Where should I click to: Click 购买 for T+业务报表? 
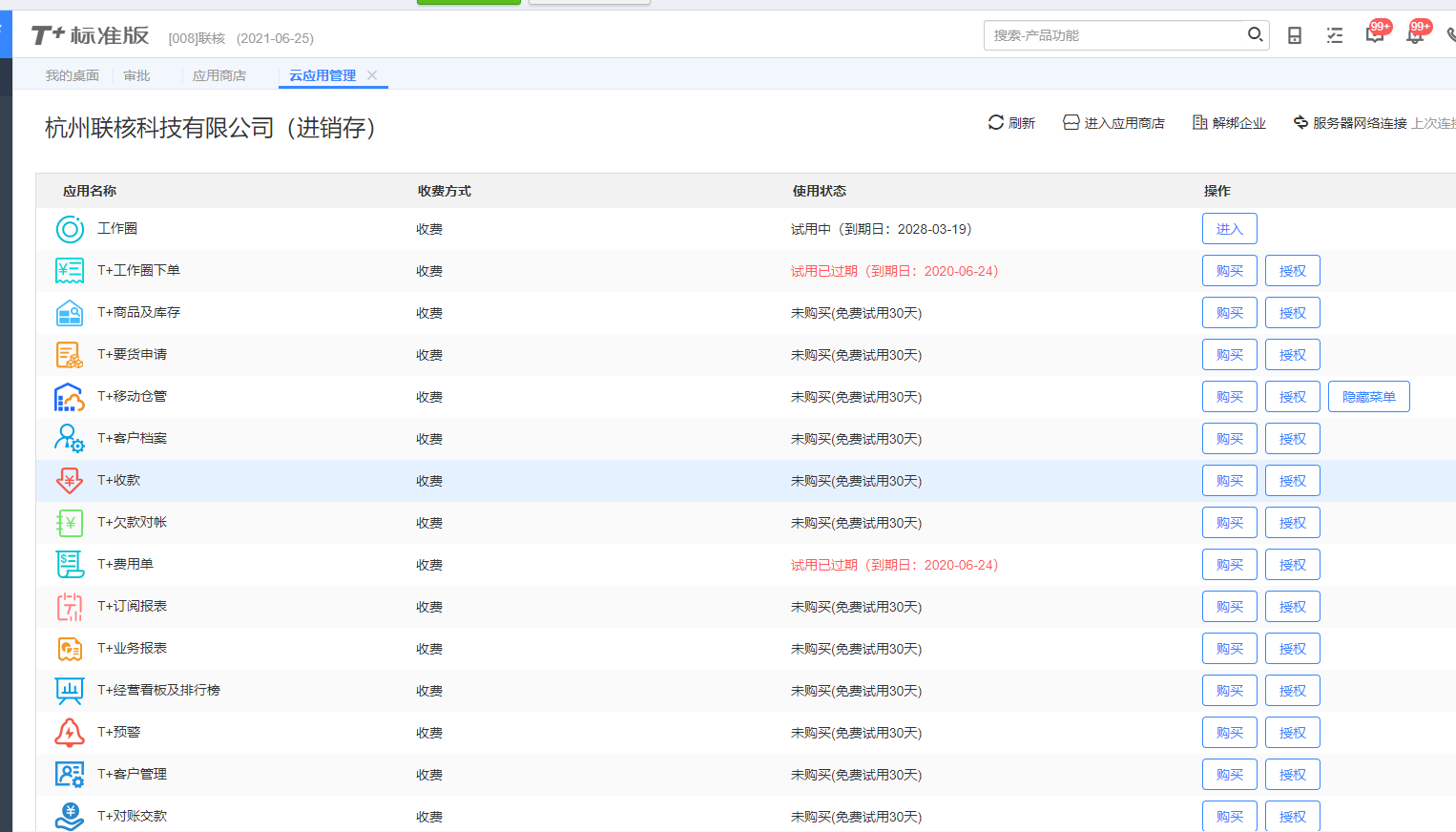(1230, 649)
